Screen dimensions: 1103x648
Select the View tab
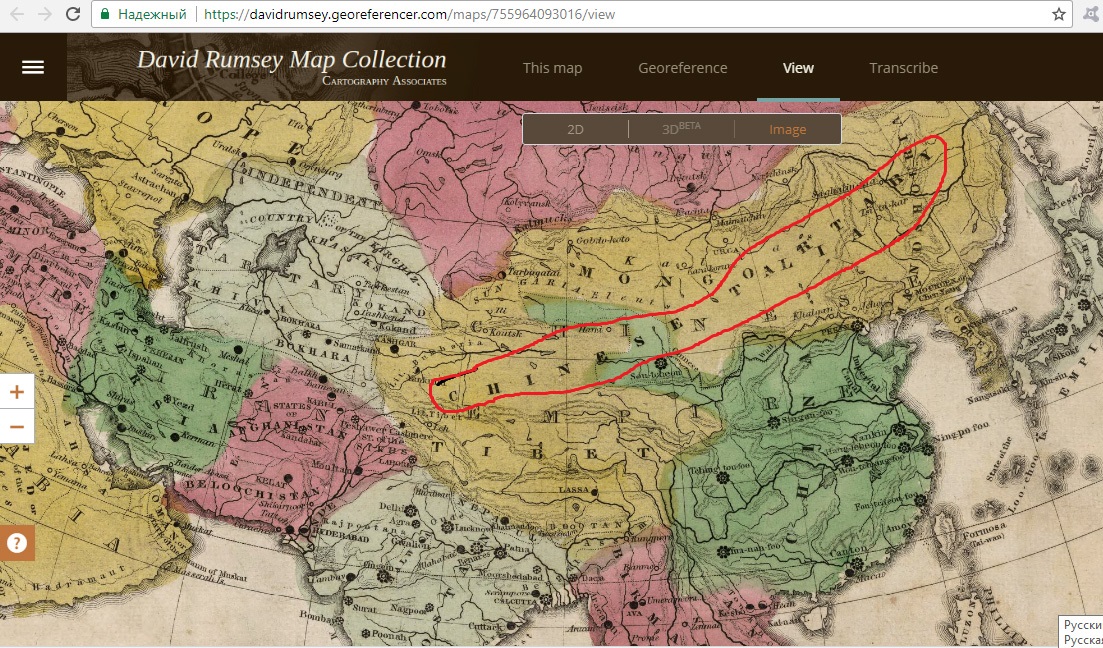click(x=798, y=68)
